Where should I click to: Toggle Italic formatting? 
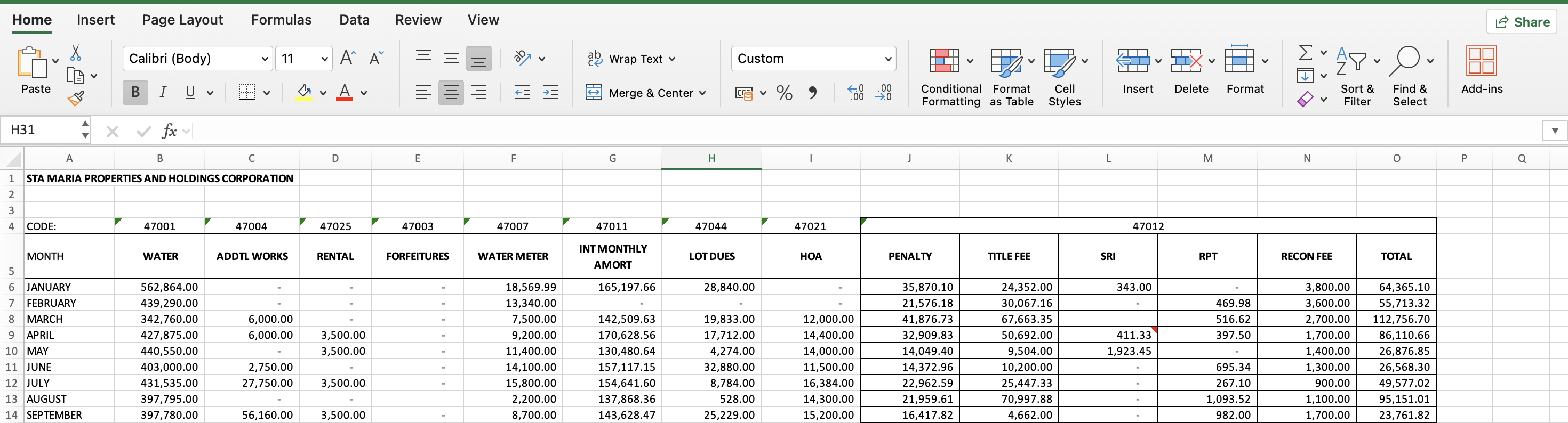163,93
